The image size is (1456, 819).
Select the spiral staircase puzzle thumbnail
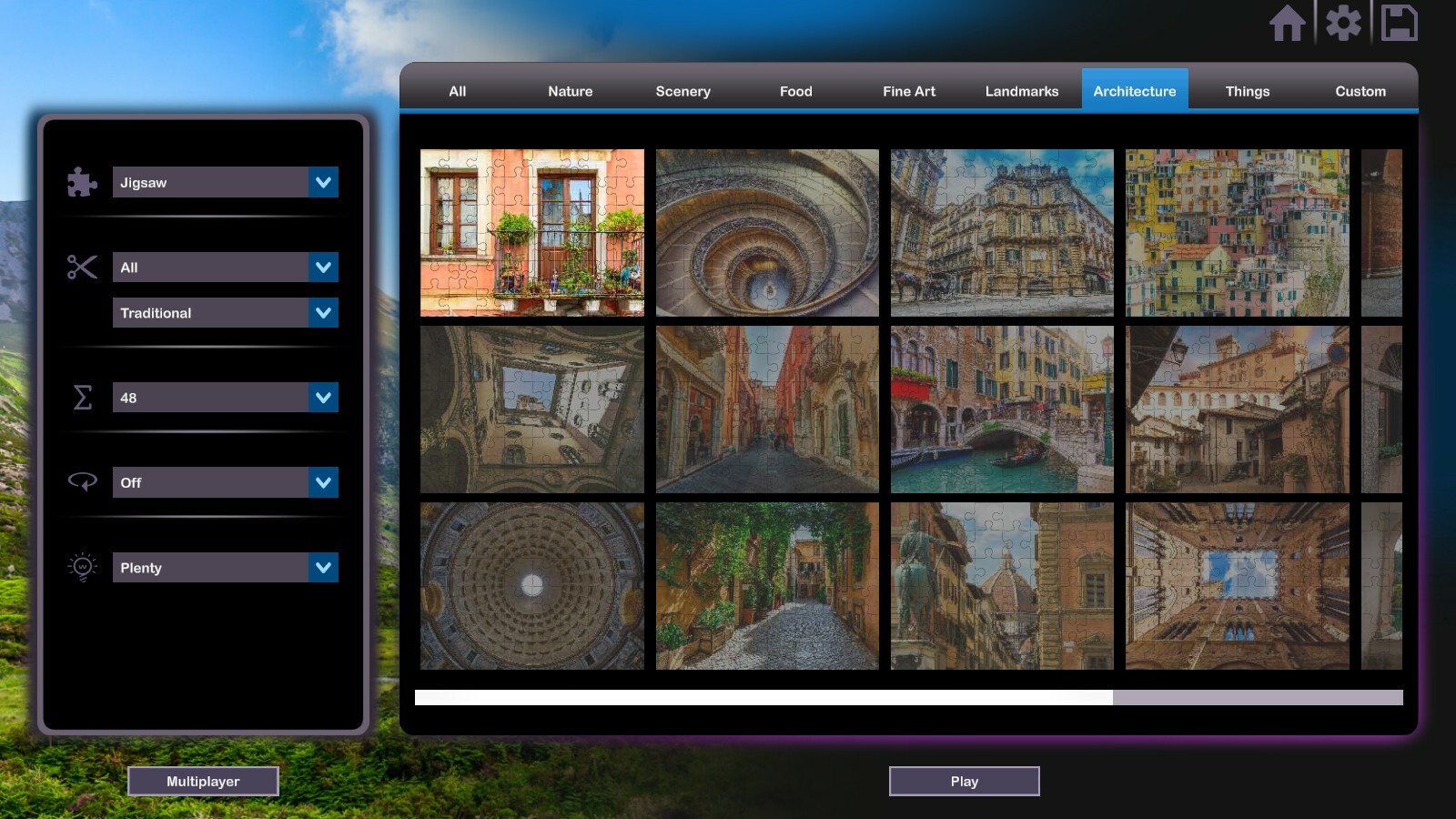(766, 232)
